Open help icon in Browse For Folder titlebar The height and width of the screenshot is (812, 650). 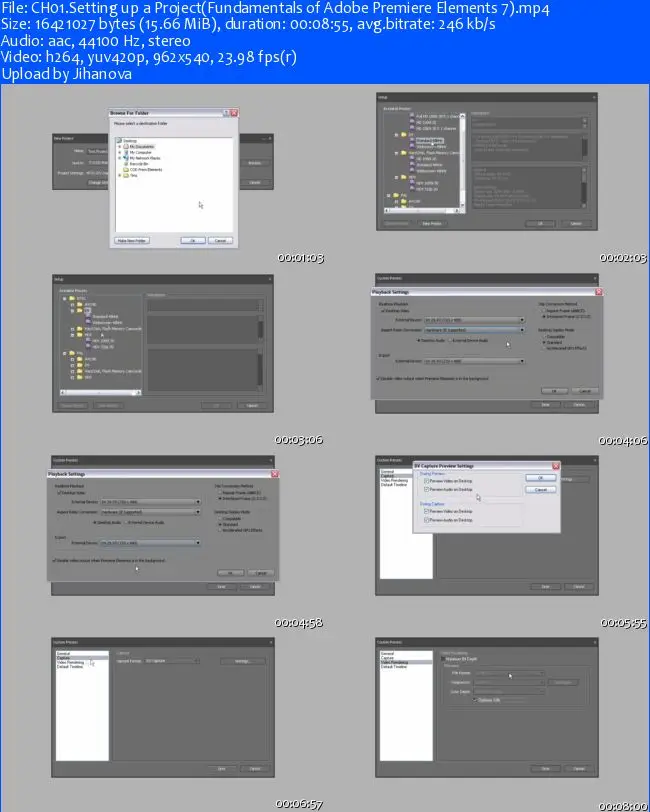pyautogui.click(x=226, y=113)
